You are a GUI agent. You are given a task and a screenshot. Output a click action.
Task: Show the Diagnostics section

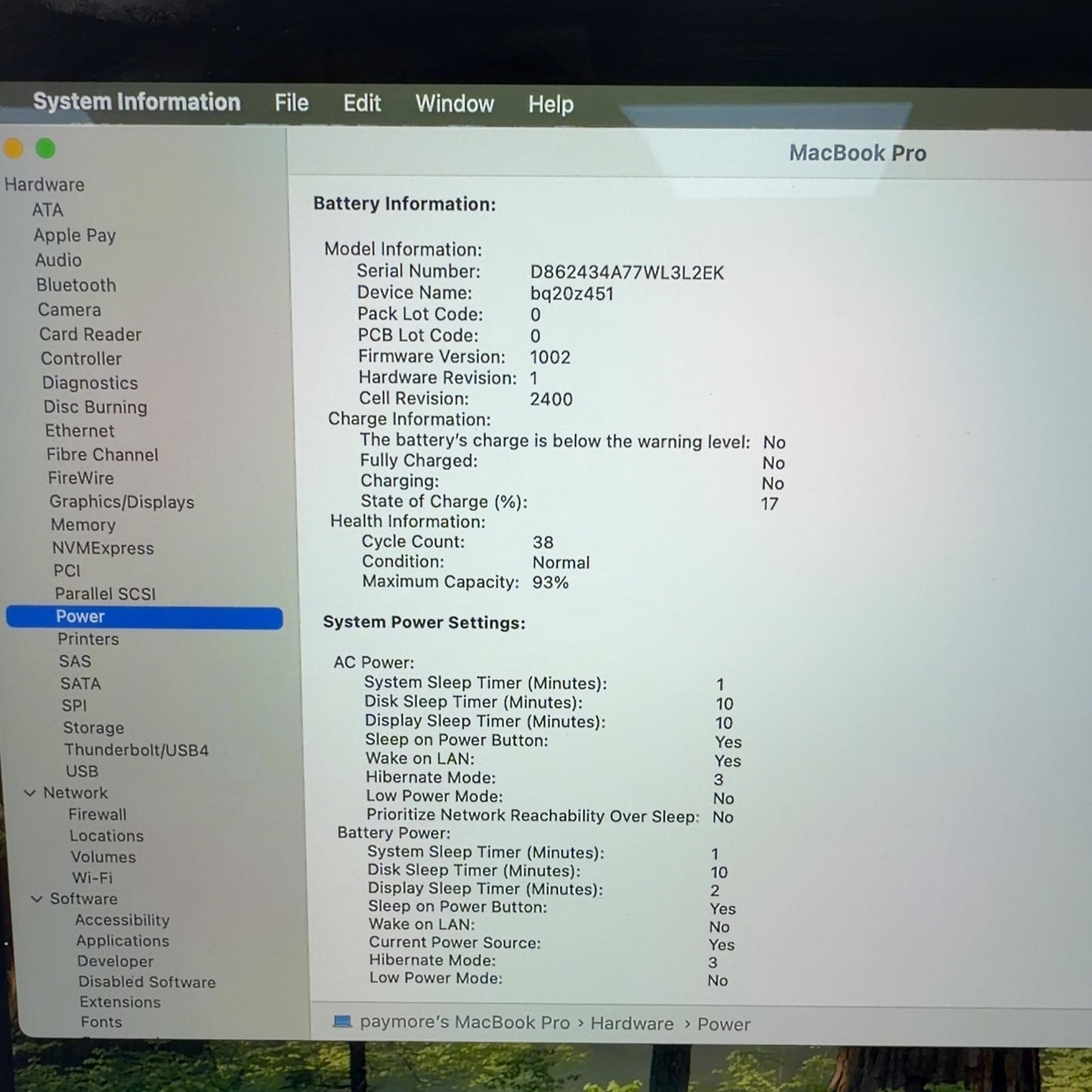click(x=90, y=383)
